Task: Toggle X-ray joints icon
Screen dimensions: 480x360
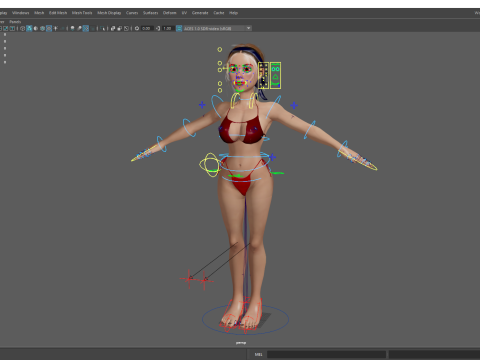Action: tap(126, 29)
